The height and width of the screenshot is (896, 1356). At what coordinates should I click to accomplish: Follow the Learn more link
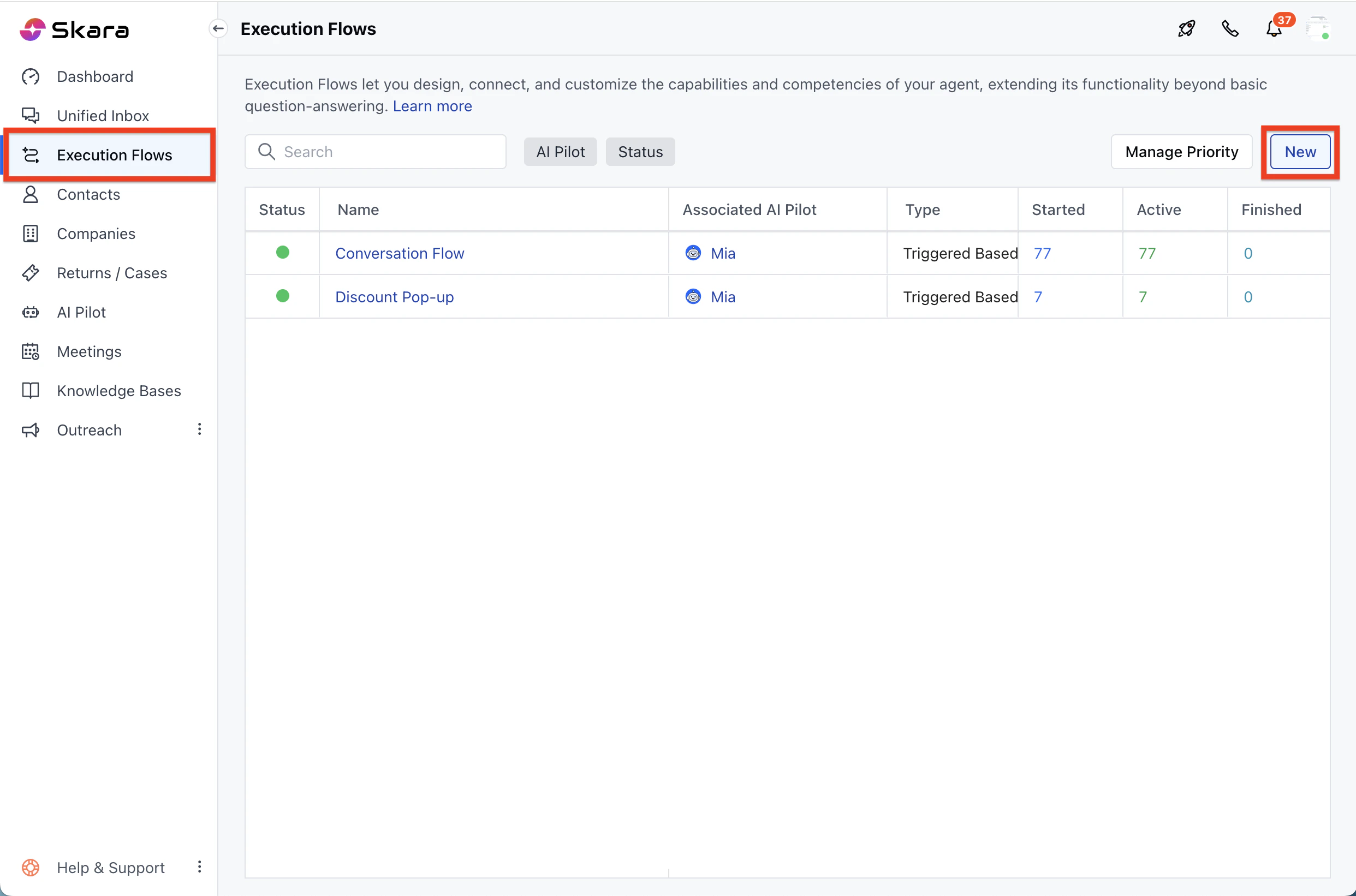click(432, 106)
